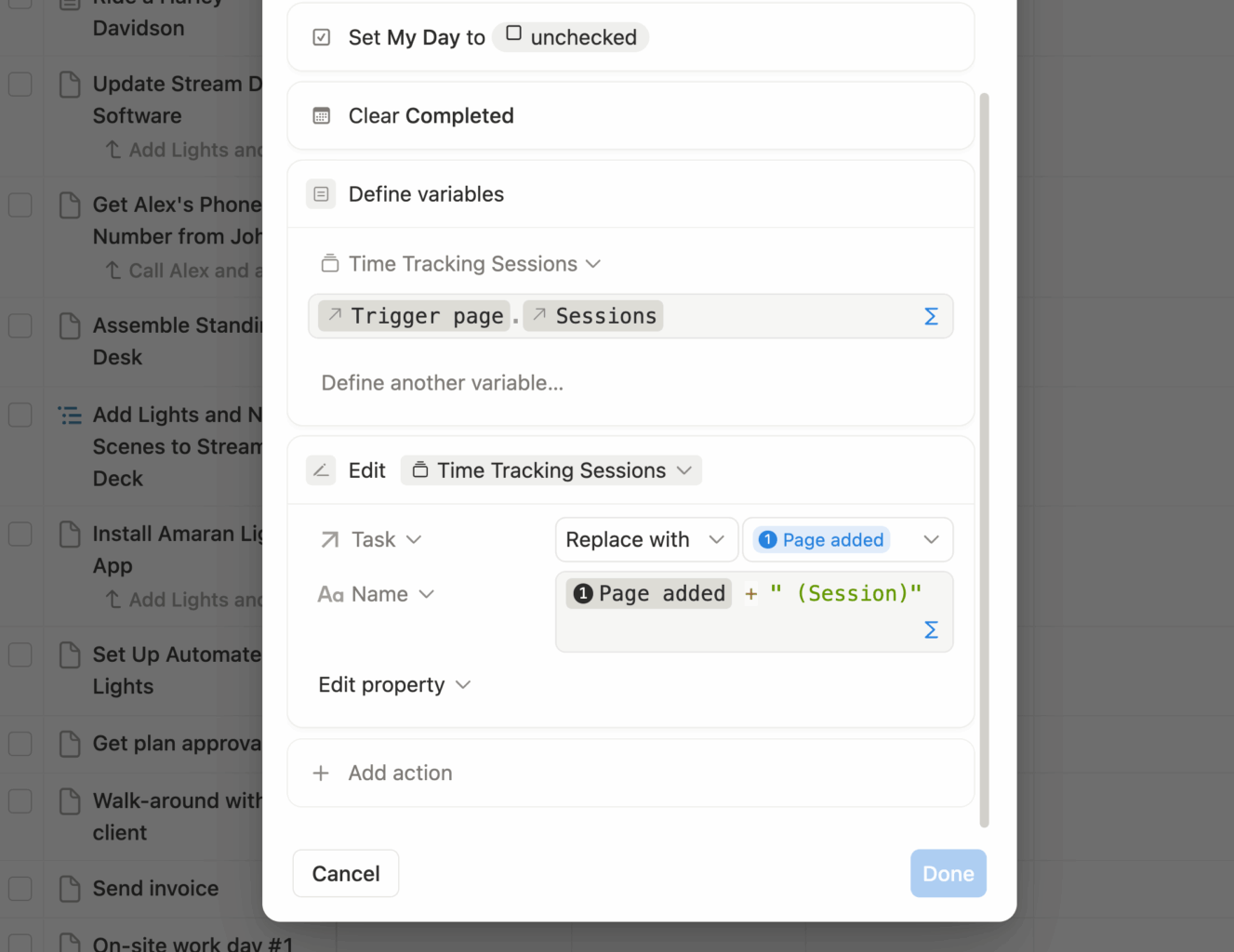
Task: Click the Σ icon in the Name value field
Action: (x=931, y=629)
